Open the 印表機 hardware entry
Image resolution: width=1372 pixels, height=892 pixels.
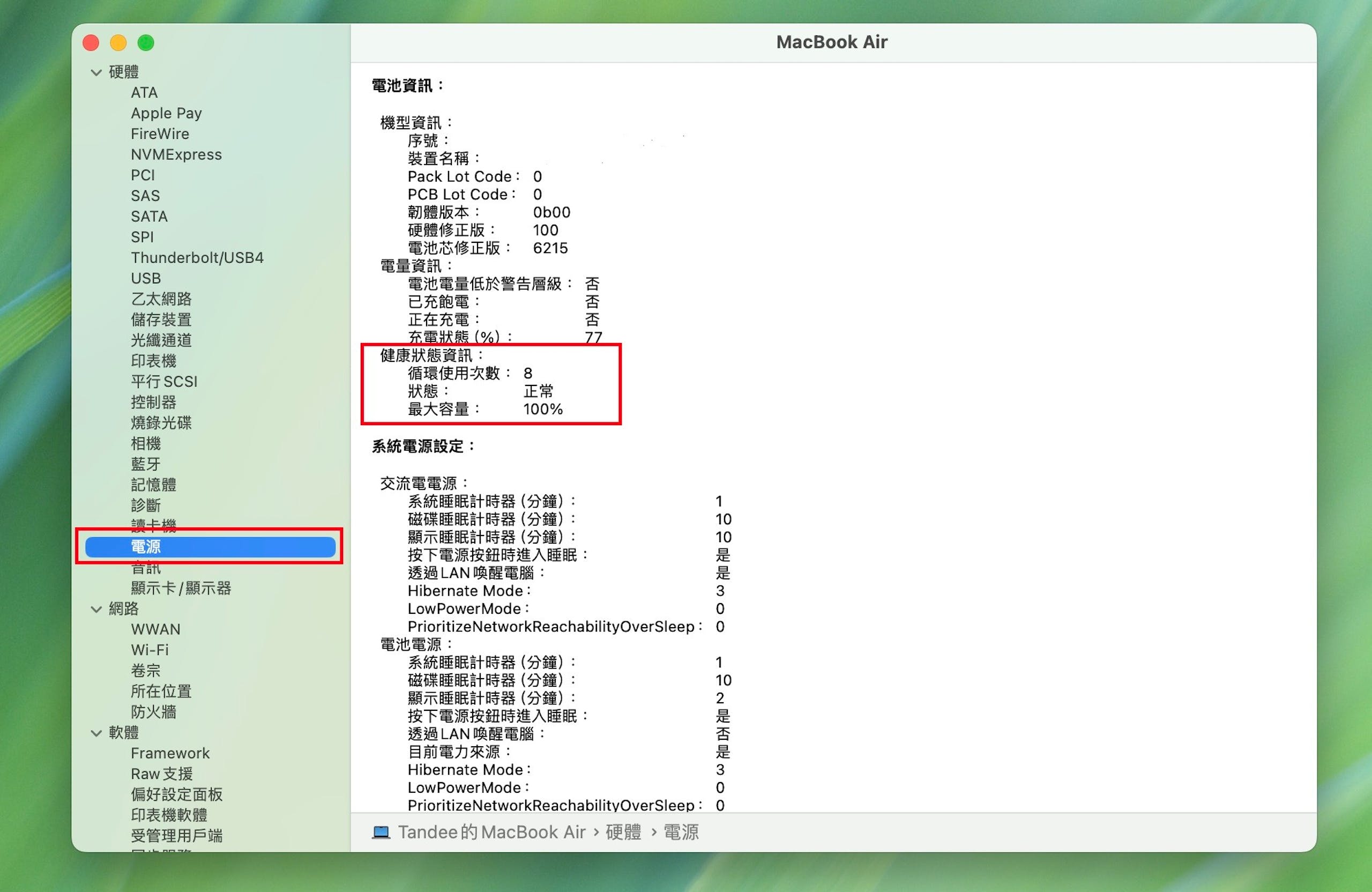coord(153,361)
